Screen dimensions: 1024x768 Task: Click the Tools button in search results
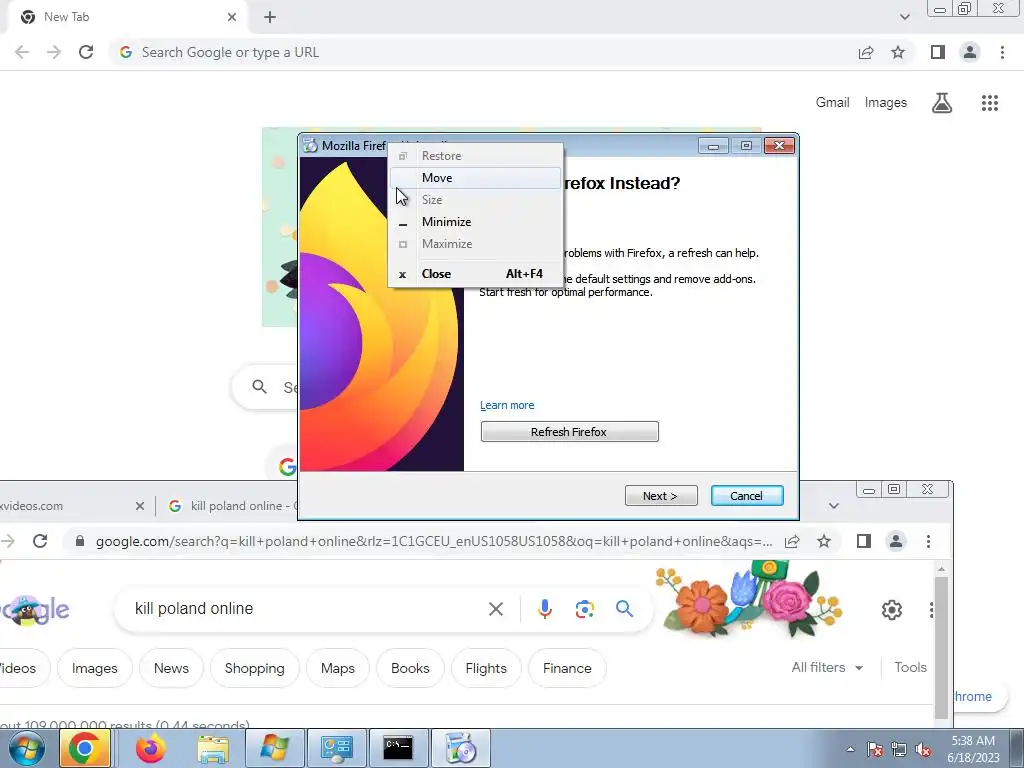tap(910, 667)
